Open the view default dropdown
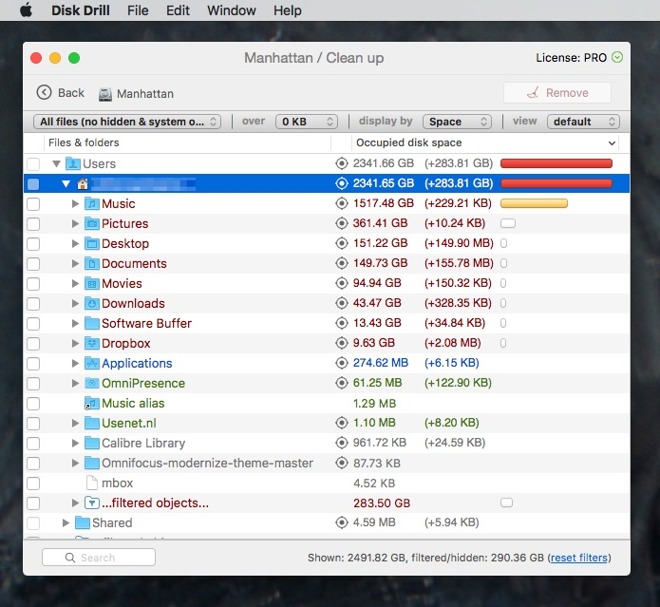This screenshot has width=660, height=607. pos(583,122)
